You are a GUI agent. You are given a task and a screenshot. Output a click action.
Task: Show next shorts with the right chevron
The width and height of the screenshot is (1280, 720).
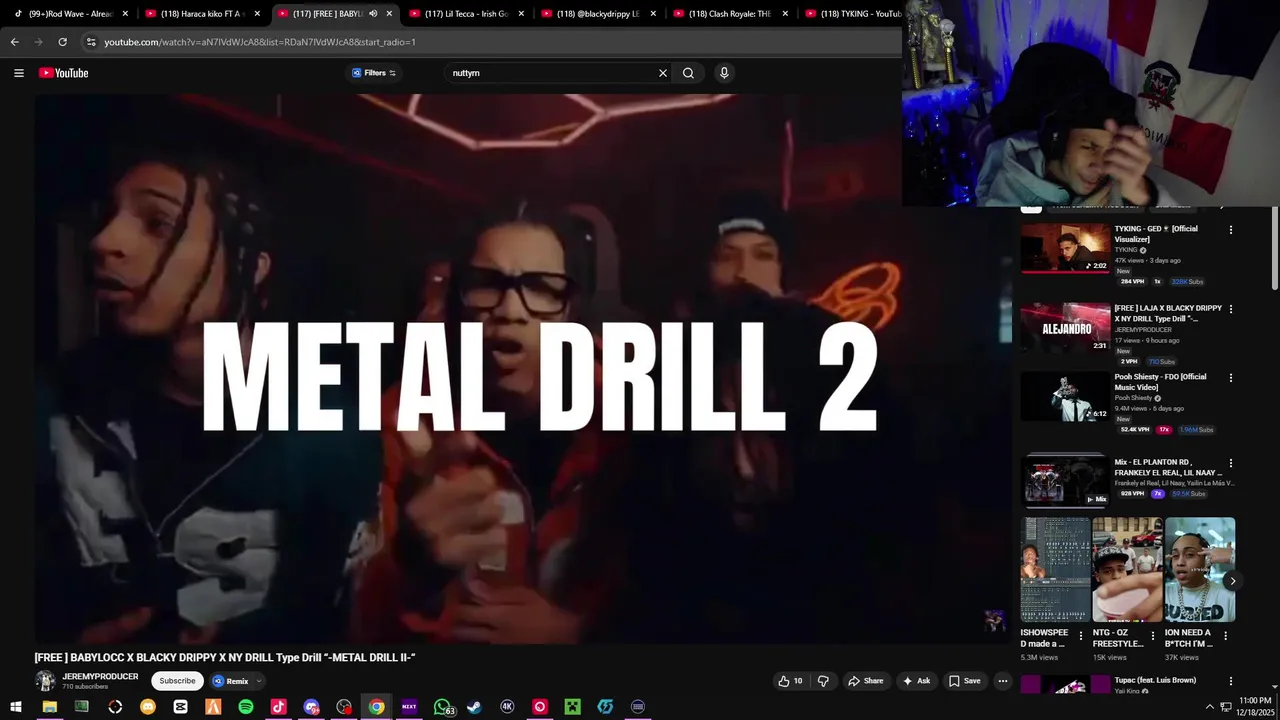coord(1232,581)
